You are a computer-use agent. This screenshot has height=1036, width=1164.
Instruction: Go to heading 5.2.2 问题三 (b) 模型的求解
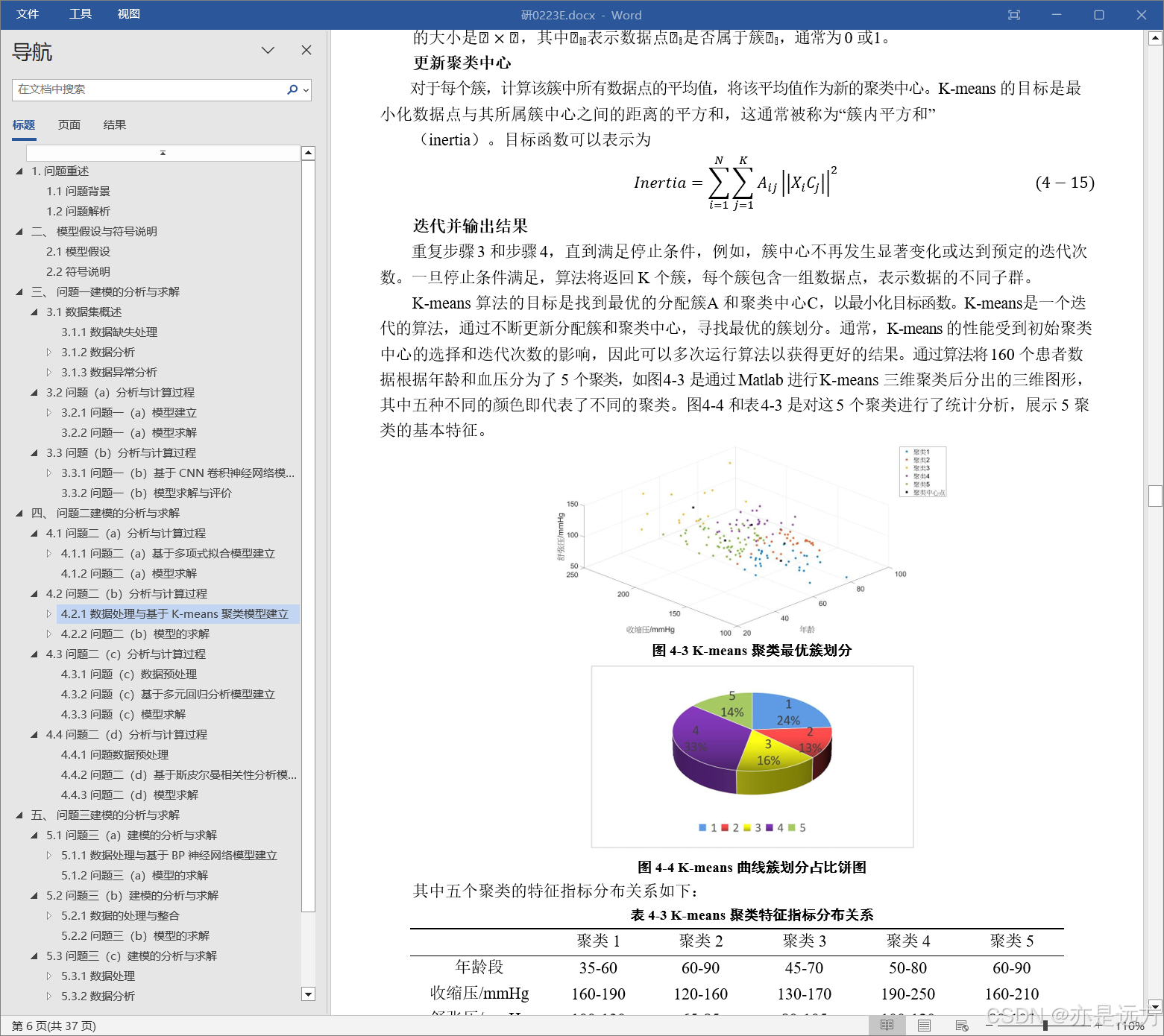click(x=136, y=936)
